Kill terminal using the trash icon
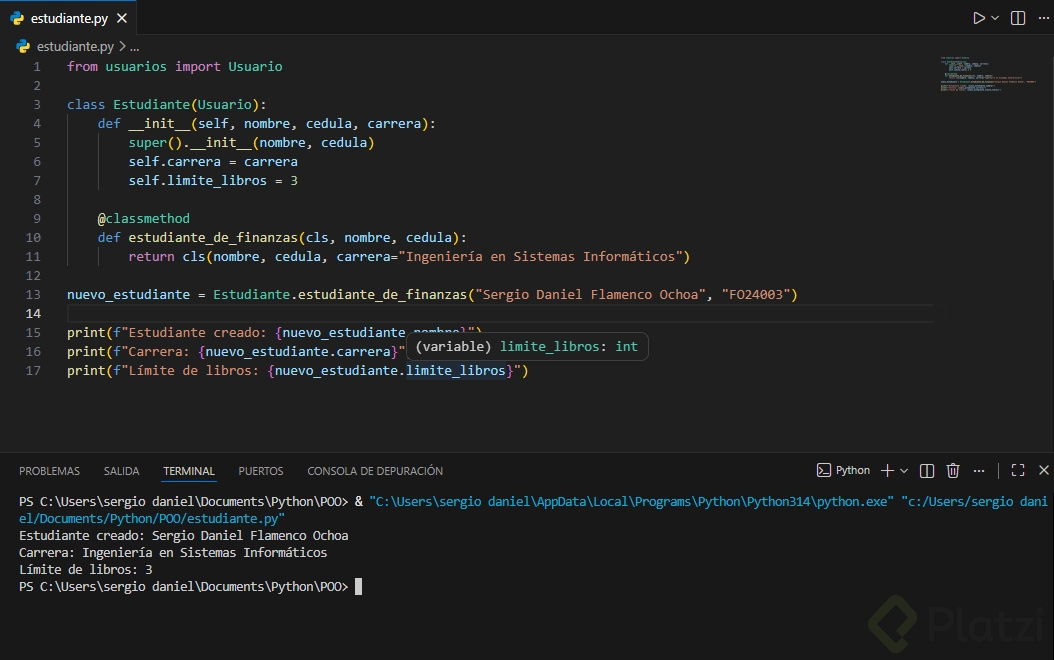Image resolution: width=1054 pixels, height=660 pixels. pyautogui.click(x=953, y=470)
